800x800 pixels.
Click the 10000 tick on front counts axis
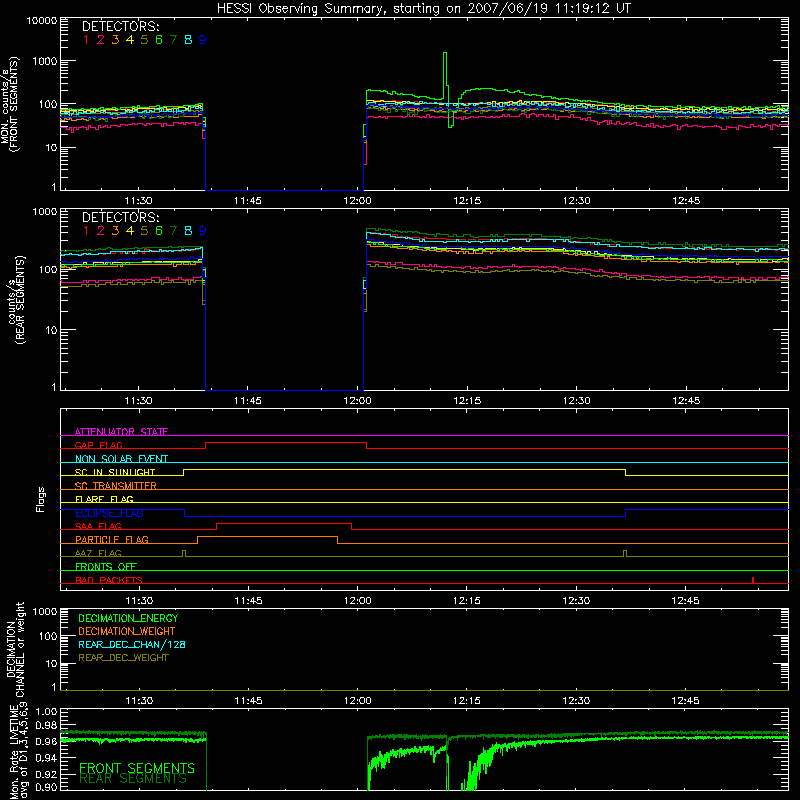coord(42,21)
